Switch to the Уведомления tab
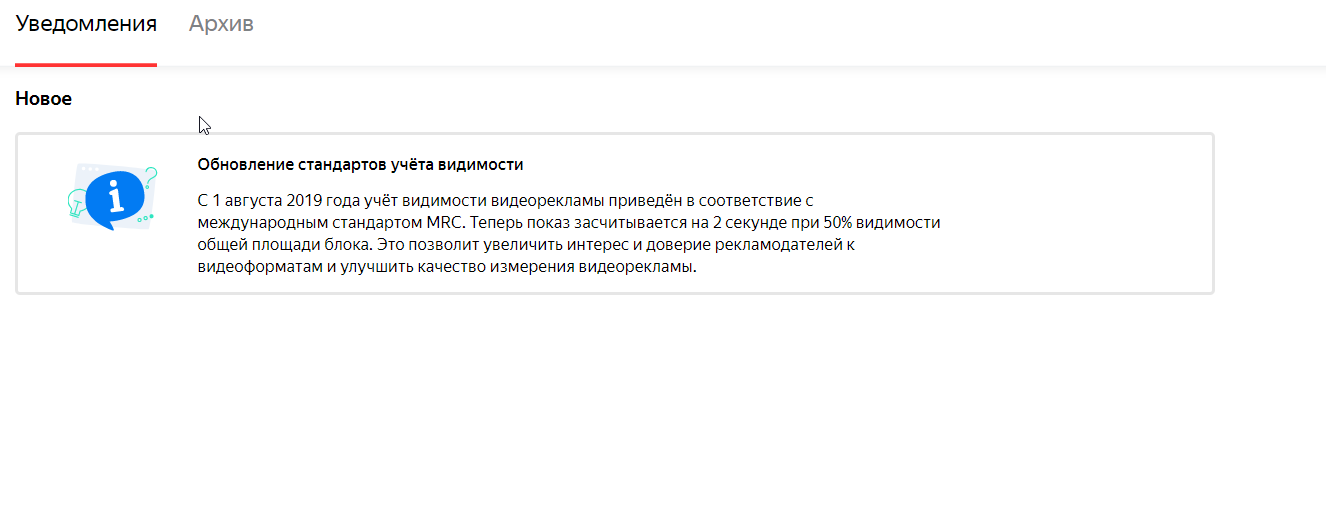The height and width of the screenshot is (518, 1326). tap(86, 24)
